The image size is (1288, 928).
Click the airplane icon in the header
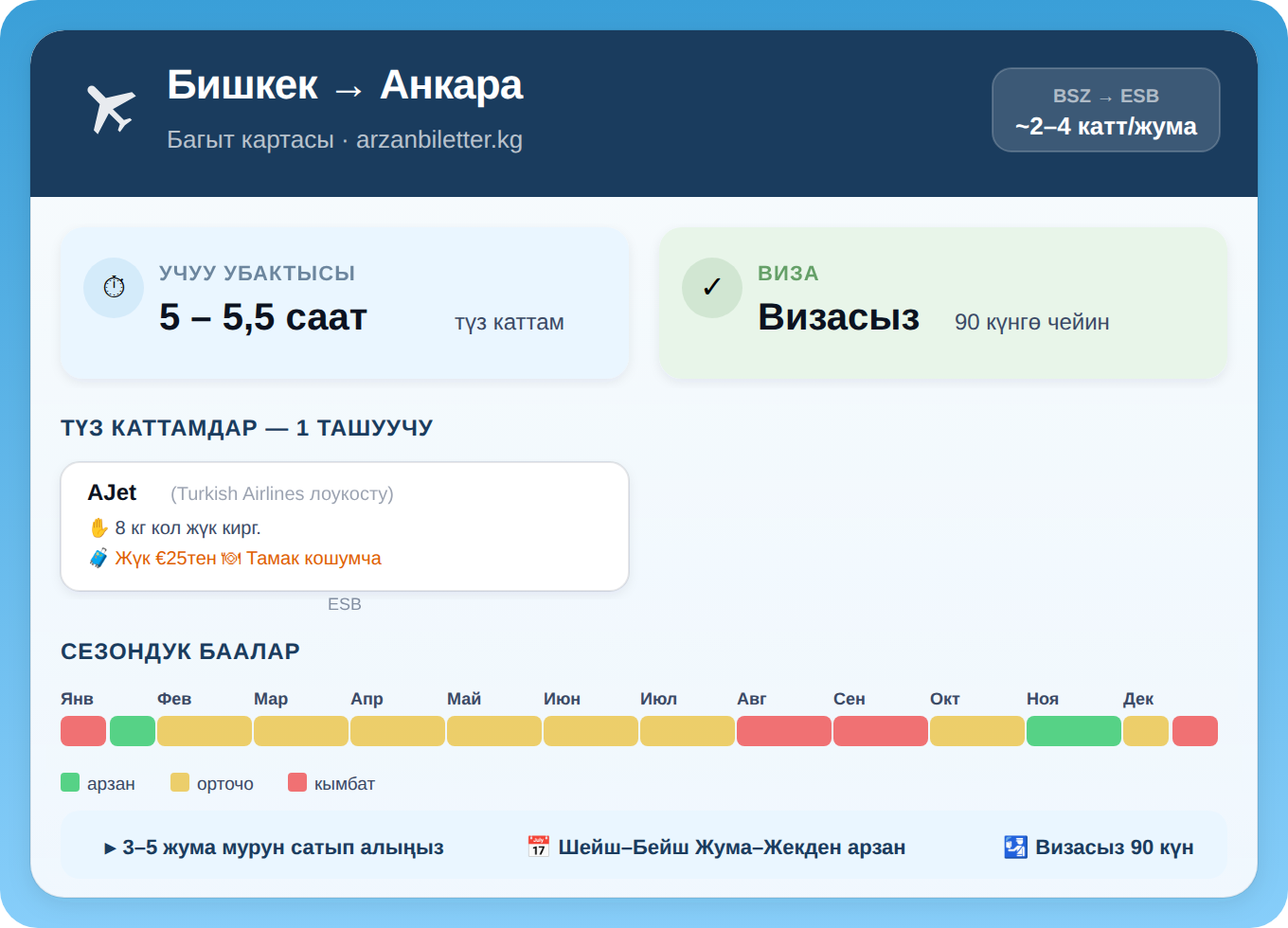click(x=111, y=107)
